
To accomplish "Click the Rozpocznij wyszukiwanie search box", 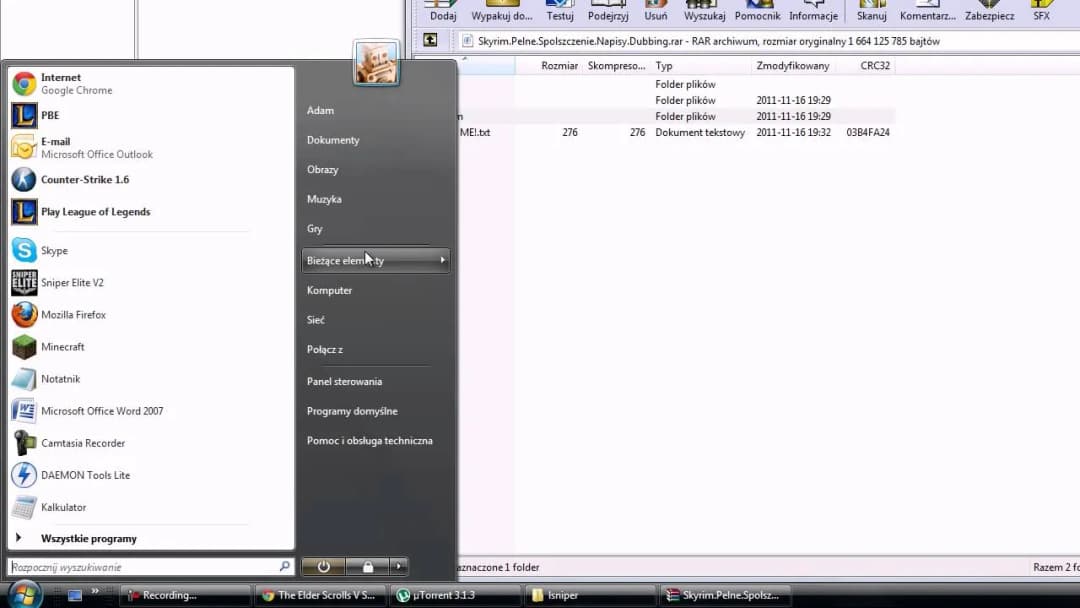I will (x=143, y=567).
